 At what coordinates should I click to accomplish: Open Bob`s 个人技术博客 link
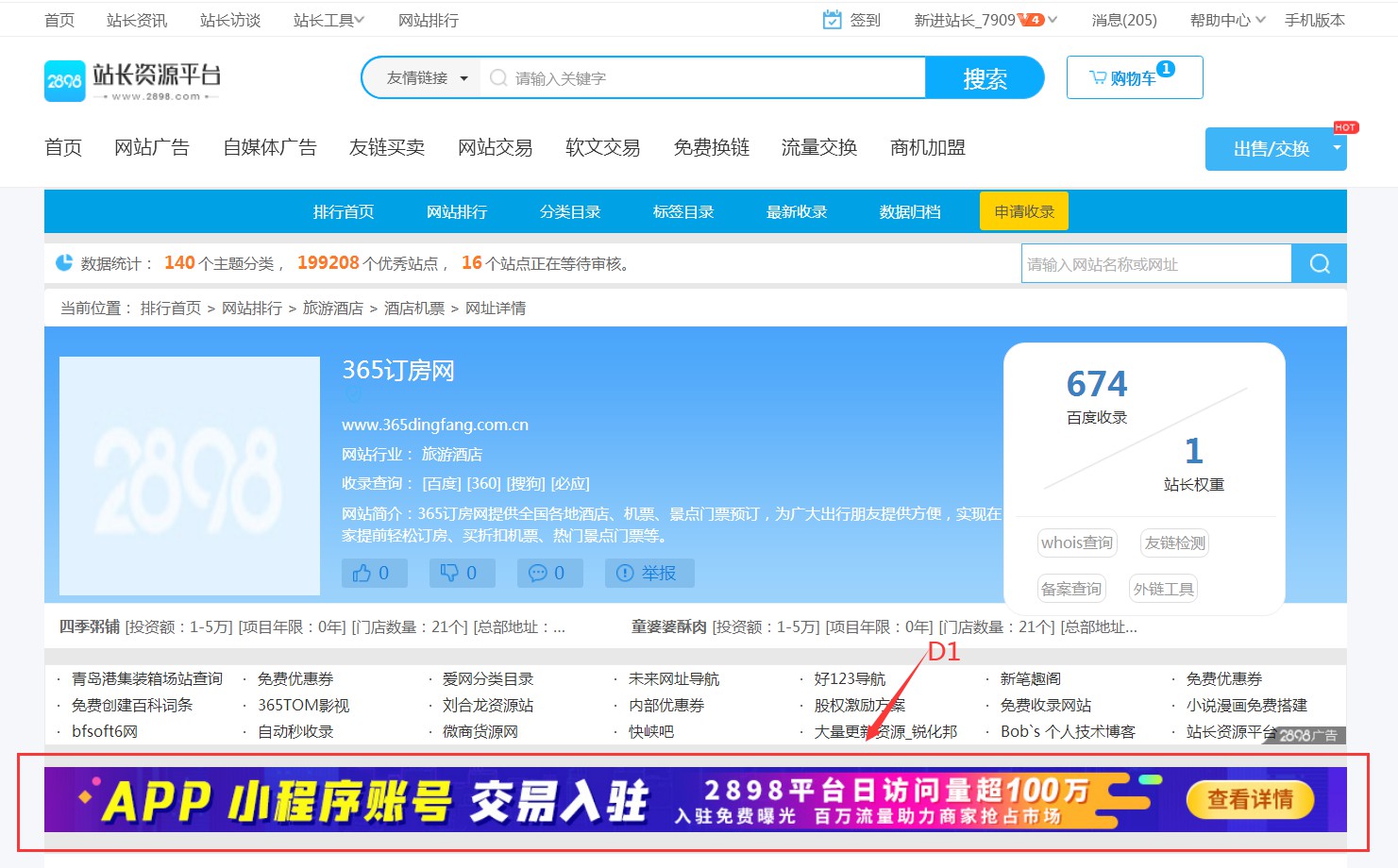pyautogui.click(x=1068, y=731)
